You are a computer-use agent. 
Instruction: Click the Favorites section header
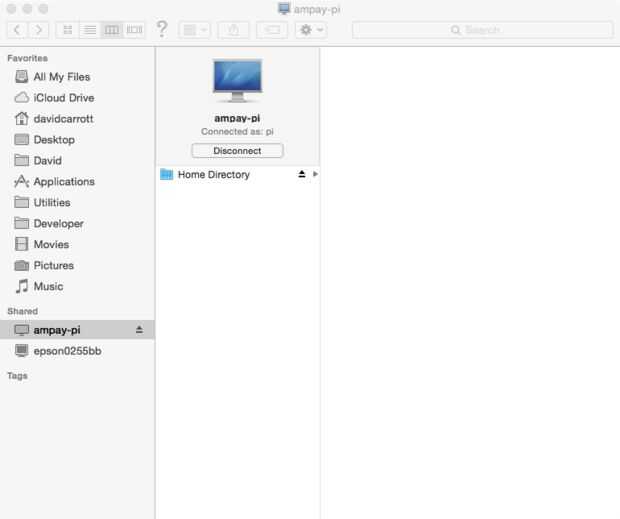pos(27,58)
